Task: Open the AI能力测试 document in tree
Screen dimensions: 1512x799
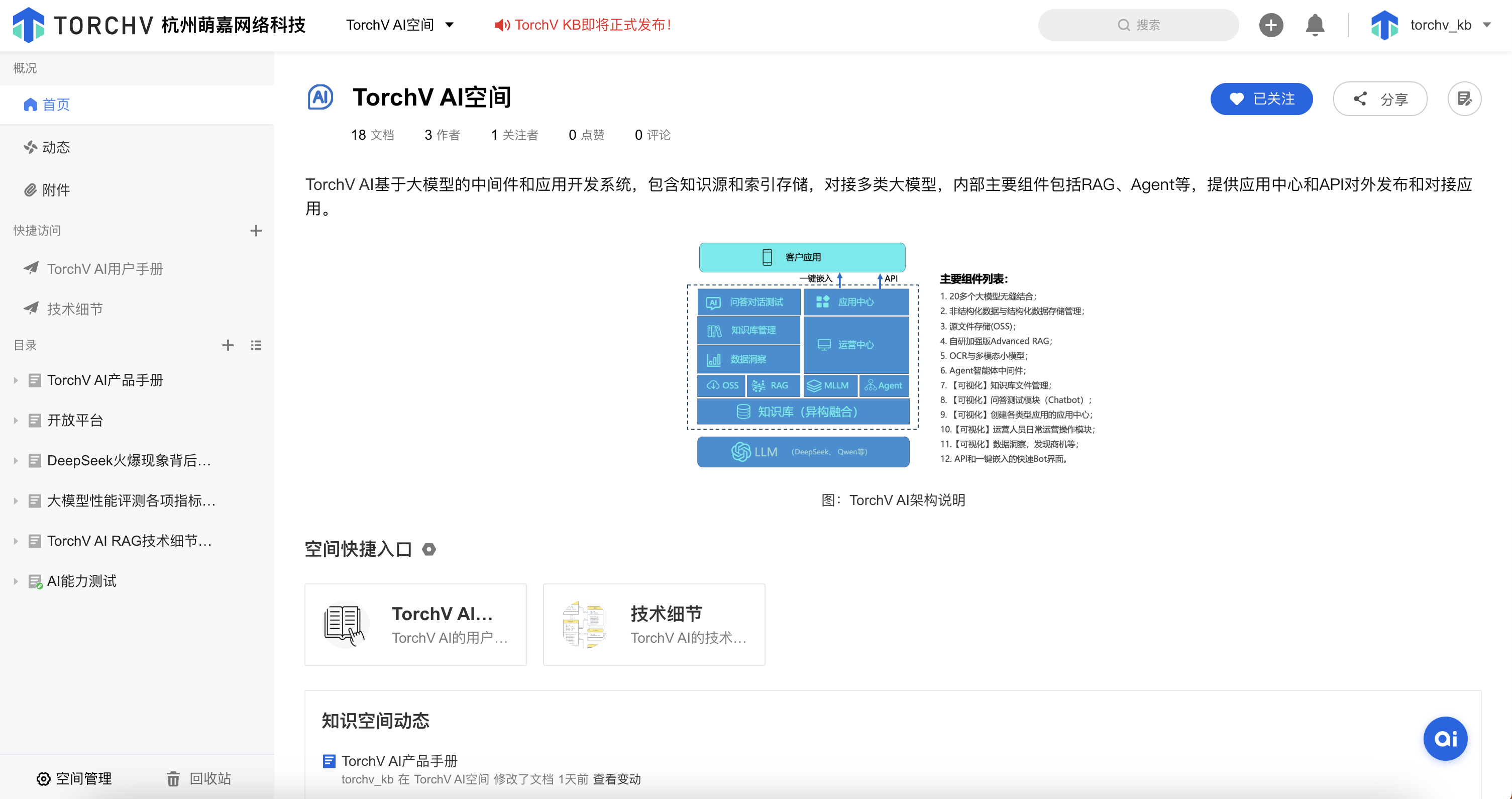Action: pos(81,581)
